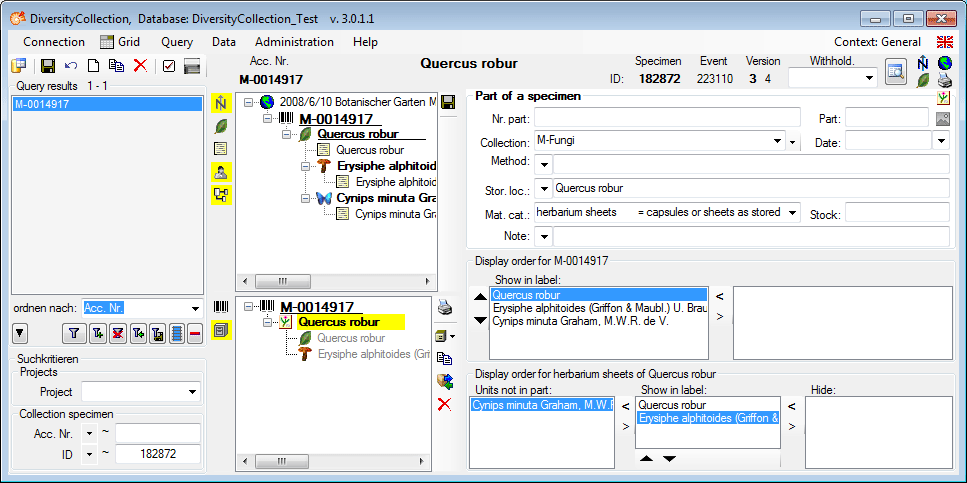Click the black up arrow beside Show in label list
Screen dimensions: 967x483
point(480,296)
